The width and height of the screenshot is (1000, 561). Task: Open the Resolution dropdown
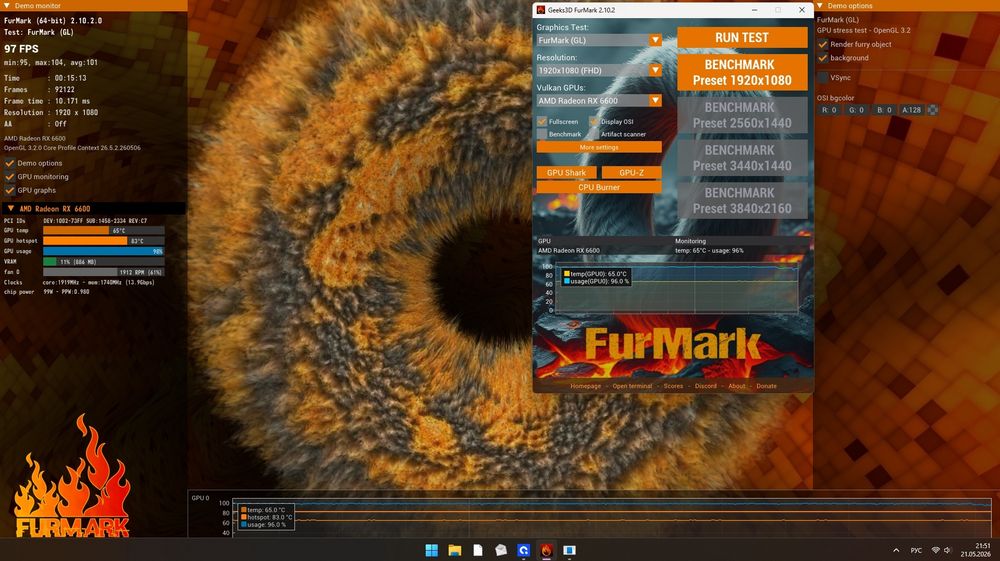coord(599,70)
